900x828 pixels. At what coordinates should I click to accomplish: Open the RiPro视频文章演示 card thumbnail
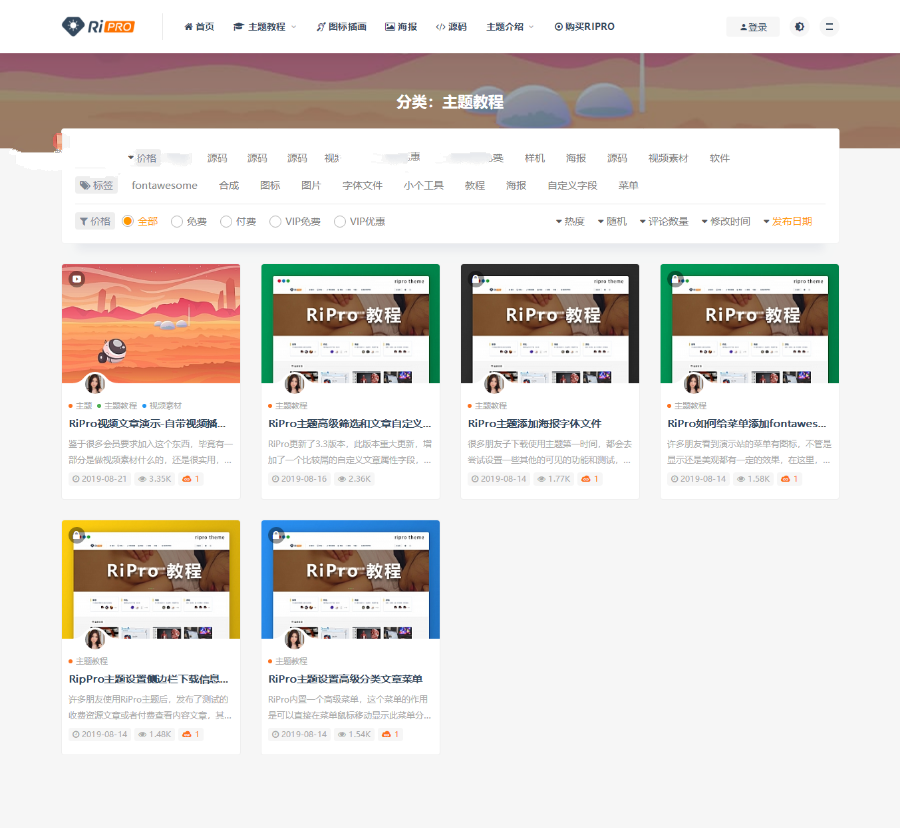point(151,323)
